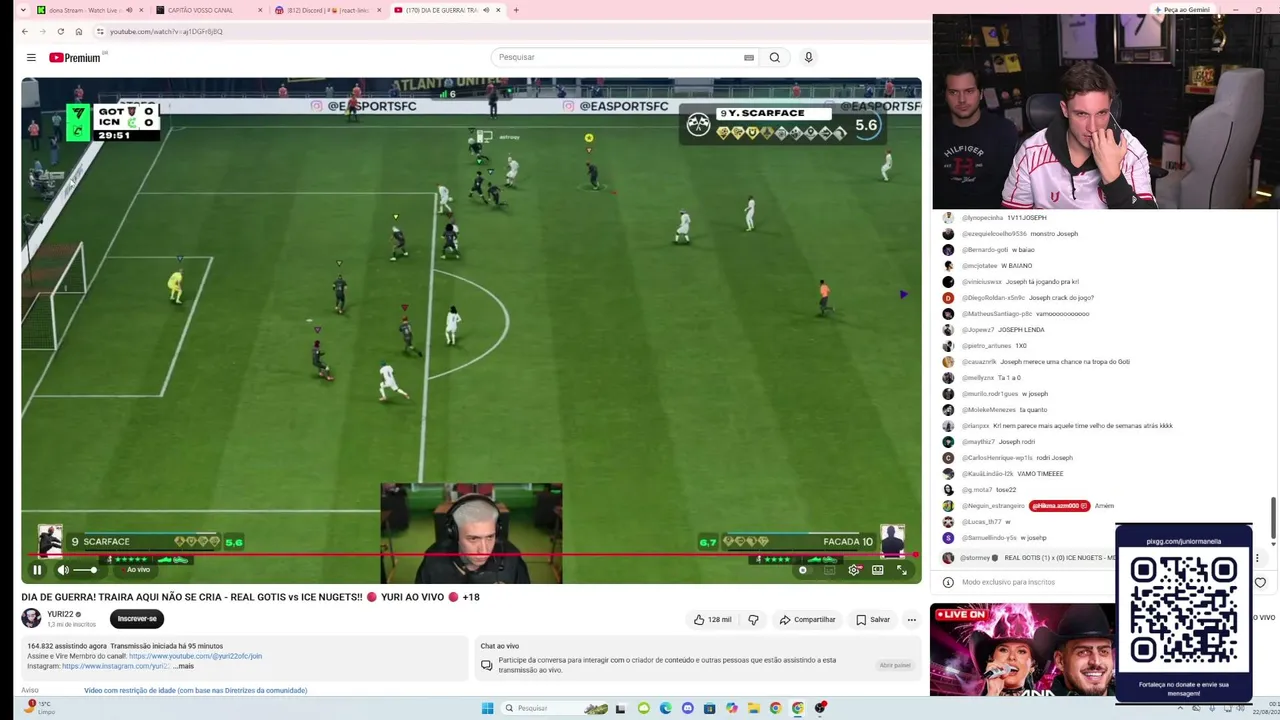Toggle subtitles in the player

click(x=829, y=570)
